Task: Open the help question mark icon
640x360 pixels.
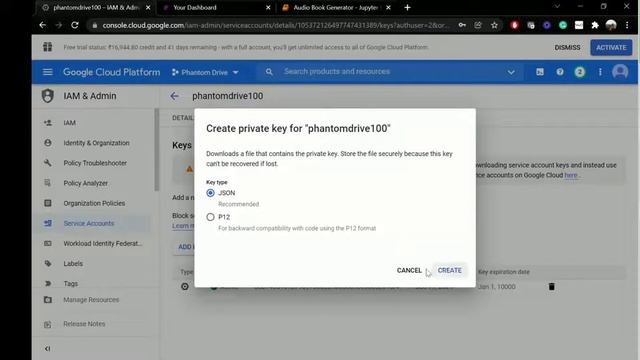Action: coord(560,72)
